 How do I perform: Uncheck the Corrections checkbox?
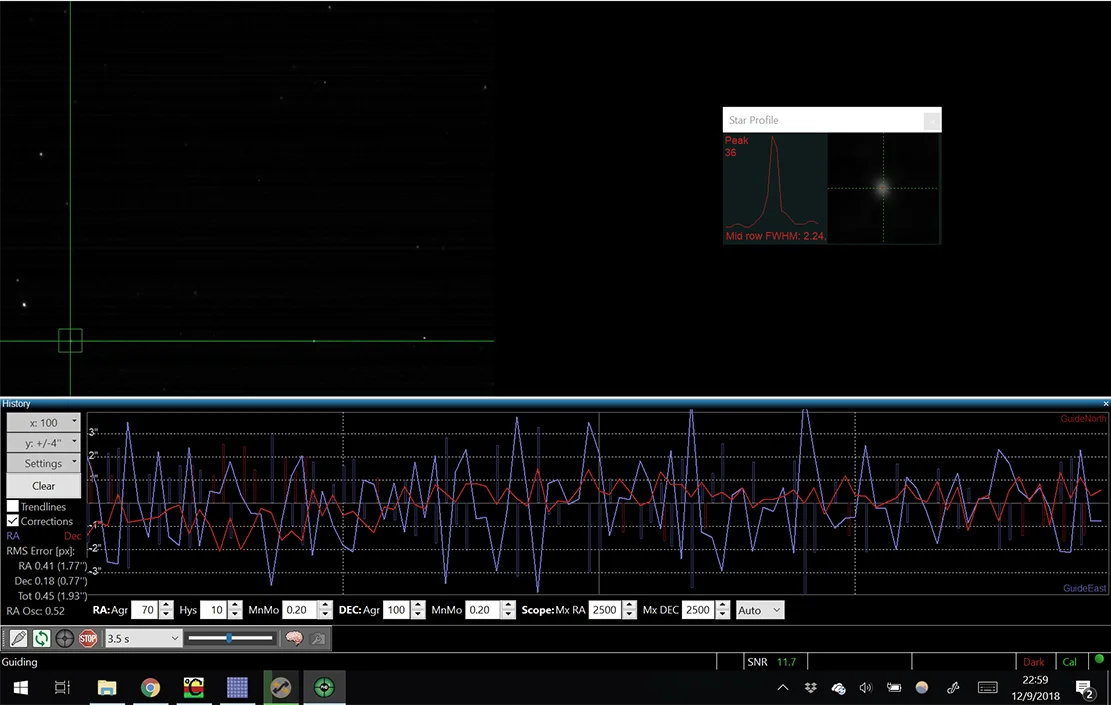click(x=13, y=521)
